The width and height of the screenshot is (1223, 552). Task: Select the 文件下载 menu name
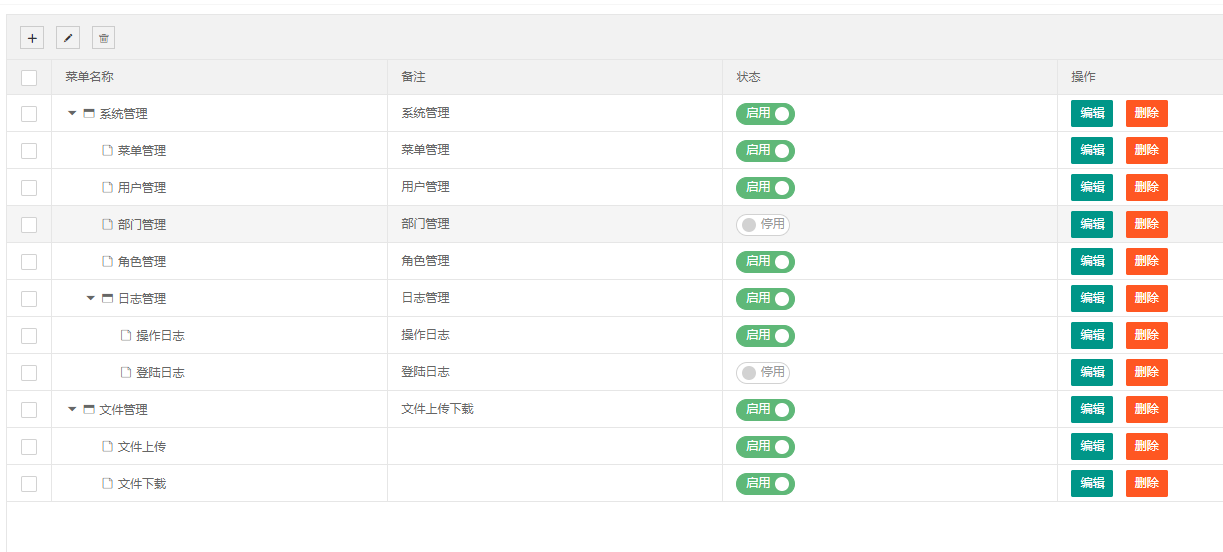click(x=142, y=484)
